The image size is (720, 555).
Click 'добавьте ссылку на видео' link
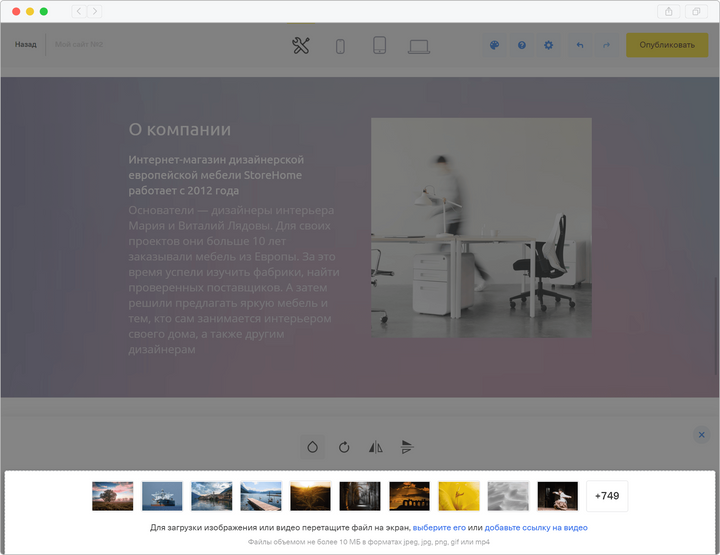tap(536, 527)
